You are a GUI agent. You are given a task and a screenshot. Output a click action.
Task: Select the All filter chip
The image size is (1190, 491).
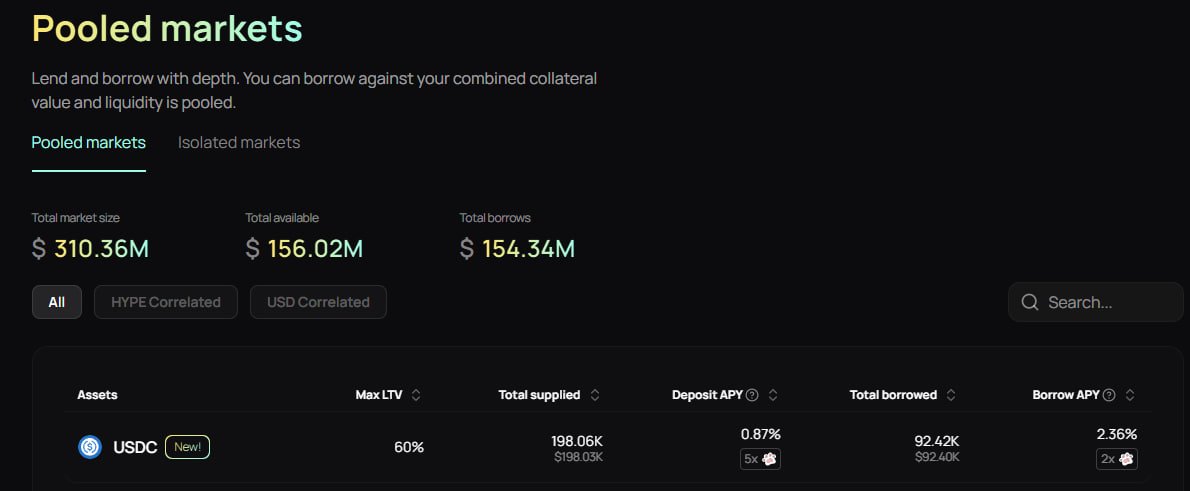coord(57,302)
